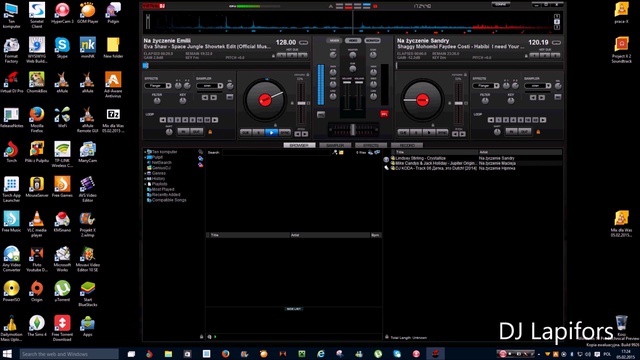The height and width of the screenshot is (360, 640).
Task: Toggle left deck hot cue lock
Action: [x=273, y=56]
